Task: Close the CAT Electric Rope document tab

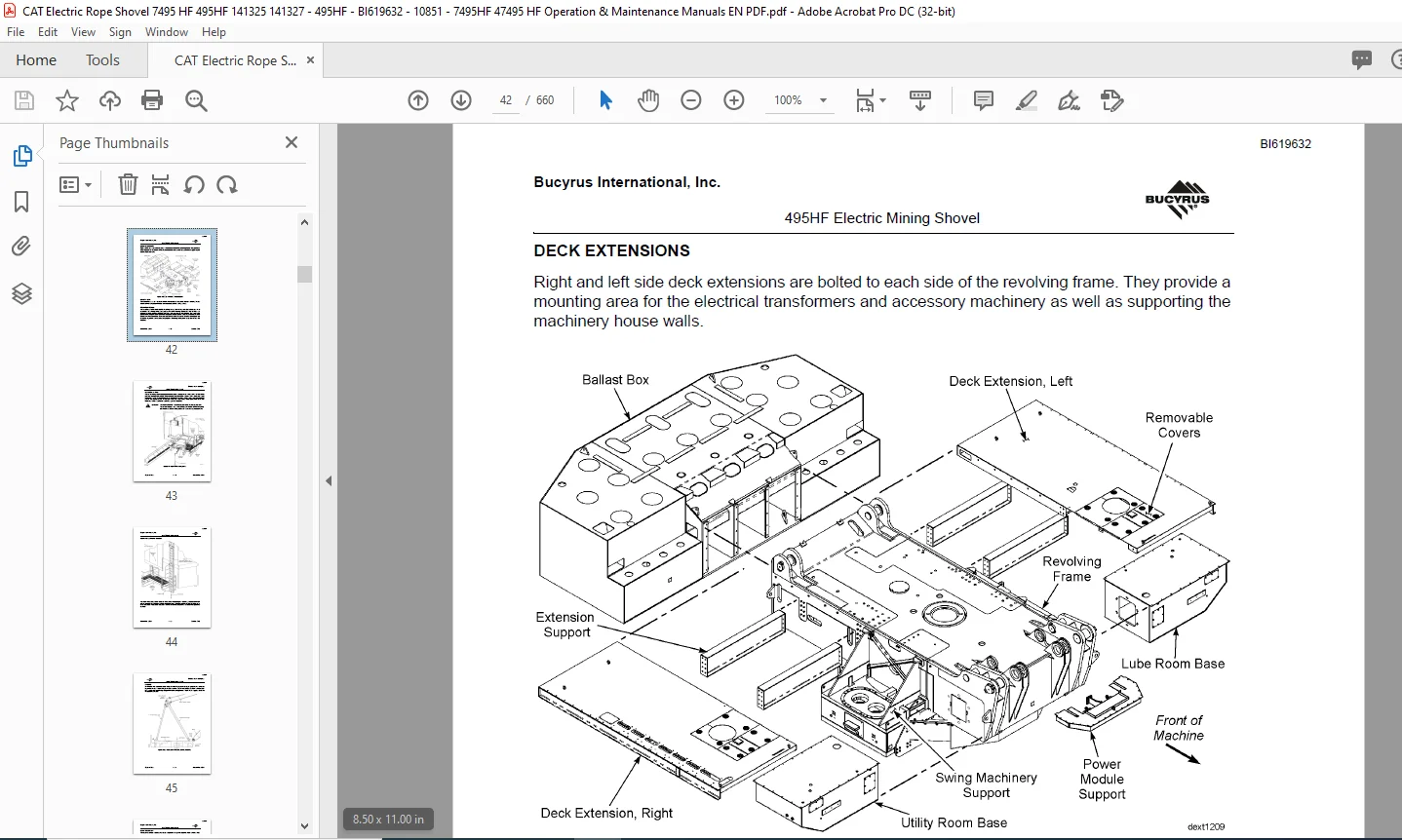Action: click(x=311, y=60)
